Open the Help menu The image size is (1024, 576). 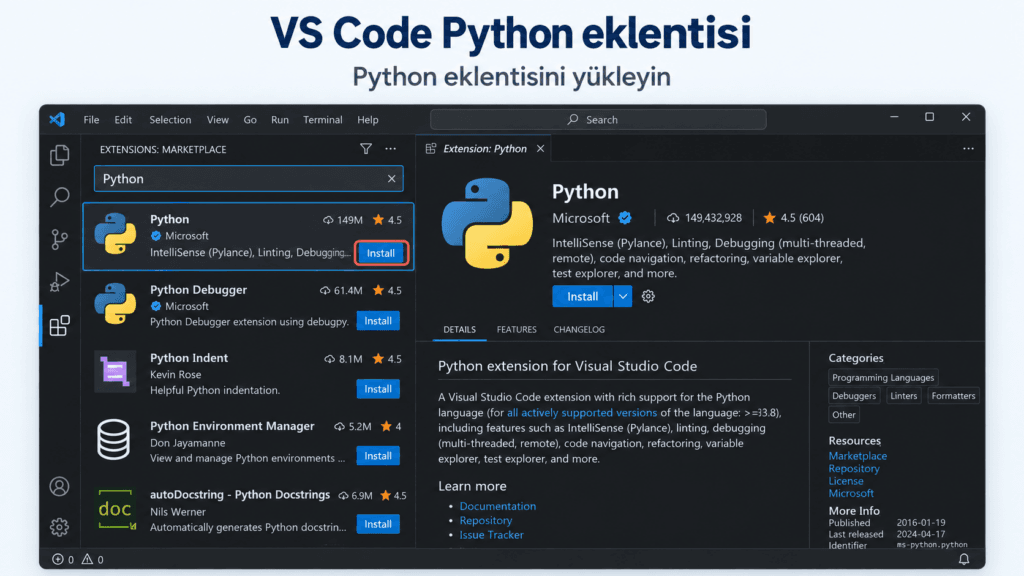(368, 120)
